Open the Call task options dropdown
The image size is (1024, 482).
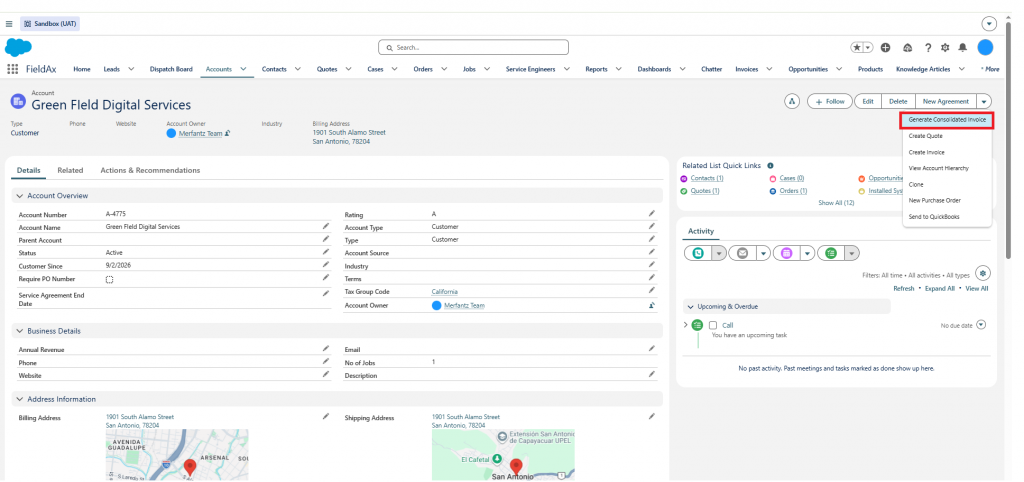tap(980, 325)
